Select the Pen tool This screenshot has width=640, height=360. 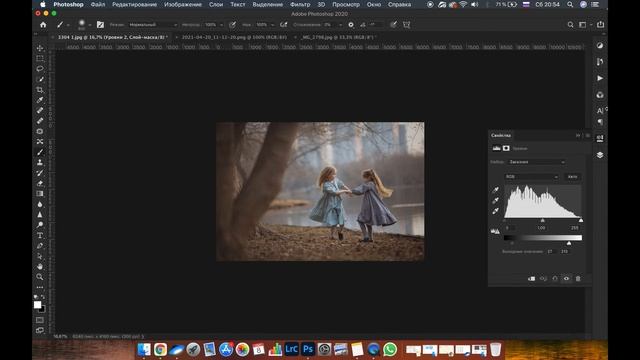(x=40, y=246)
